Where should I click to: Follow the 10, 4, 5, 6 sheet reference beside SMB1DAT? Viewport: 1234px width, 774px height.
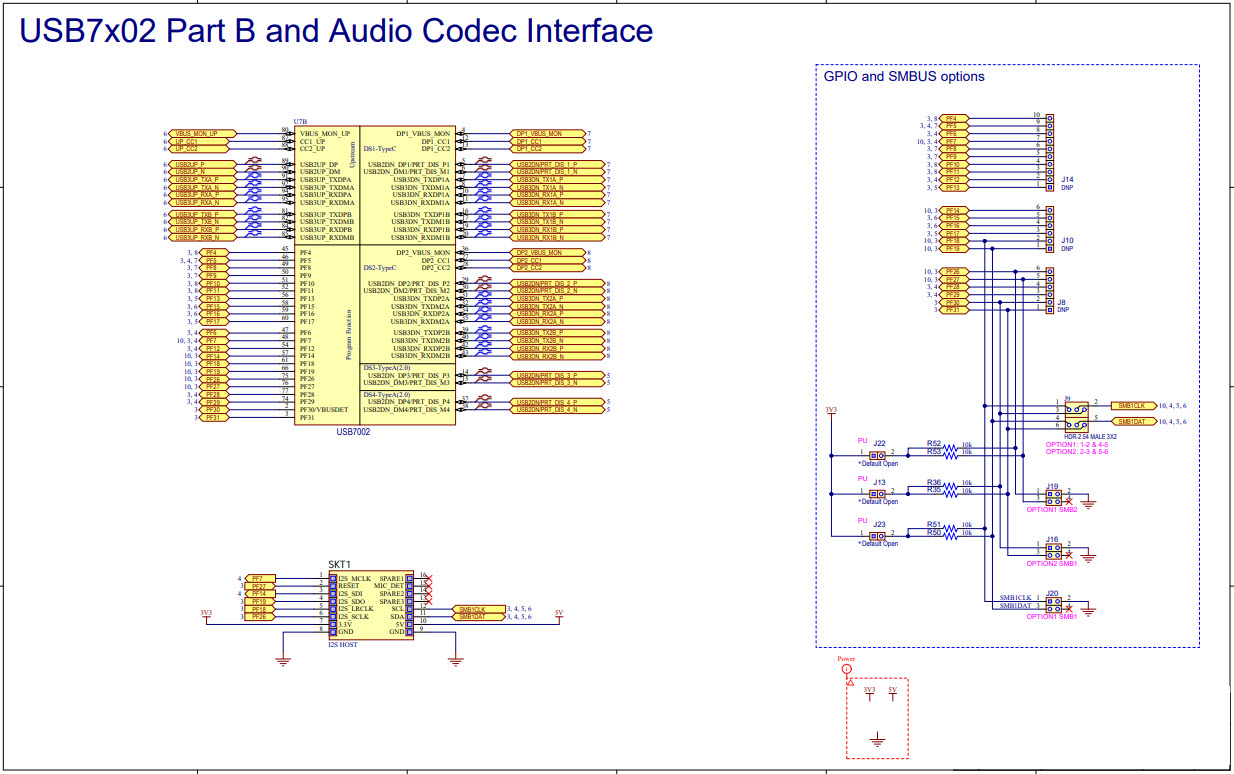pyautogui.click(x=1171, y=421)
